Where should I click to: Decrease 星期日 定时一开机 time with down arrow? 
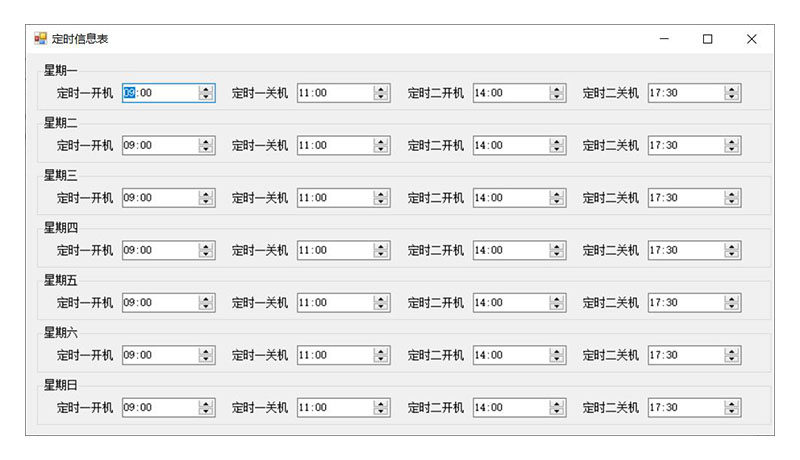point(206,412)
